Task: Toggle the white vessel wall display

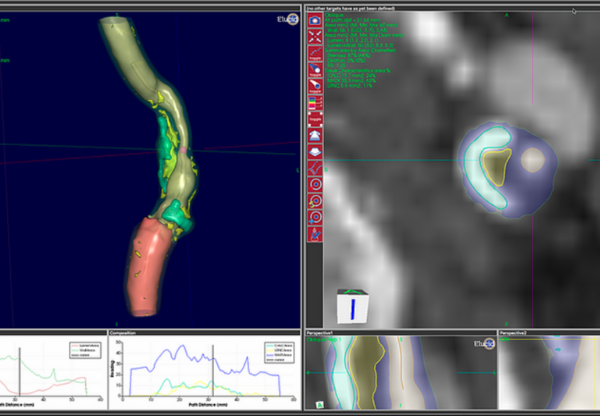Action: [315, 86]
